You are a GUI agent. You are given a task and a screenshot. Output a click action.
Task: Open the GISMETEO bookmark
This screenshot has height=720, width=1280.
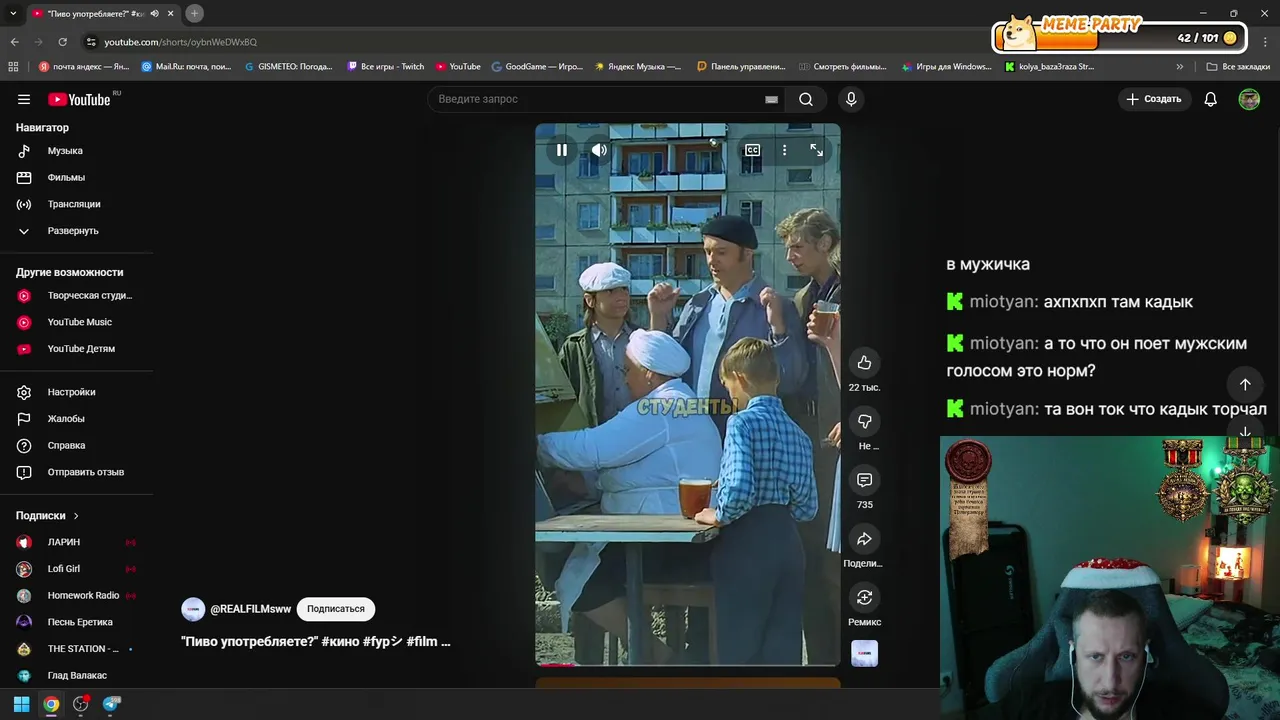point(289,67)
